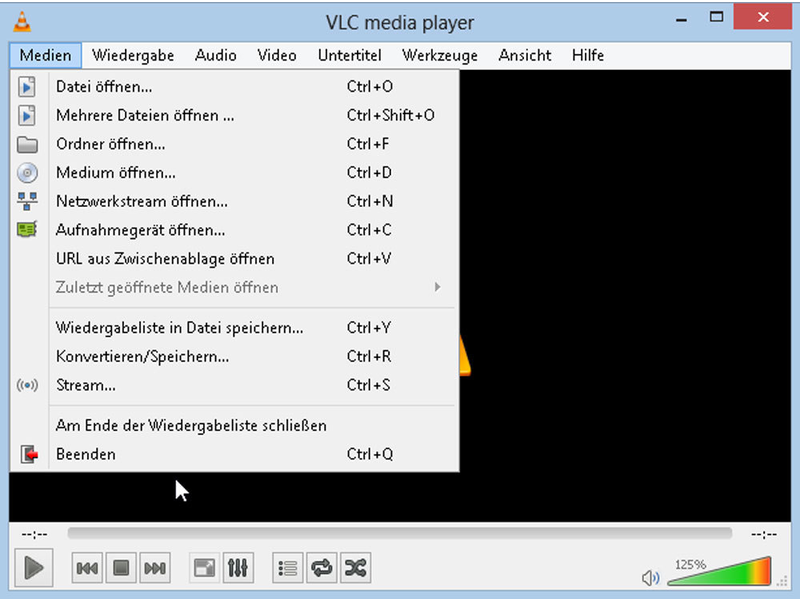Choose Konvertieren/Speichern... entry

234,356
